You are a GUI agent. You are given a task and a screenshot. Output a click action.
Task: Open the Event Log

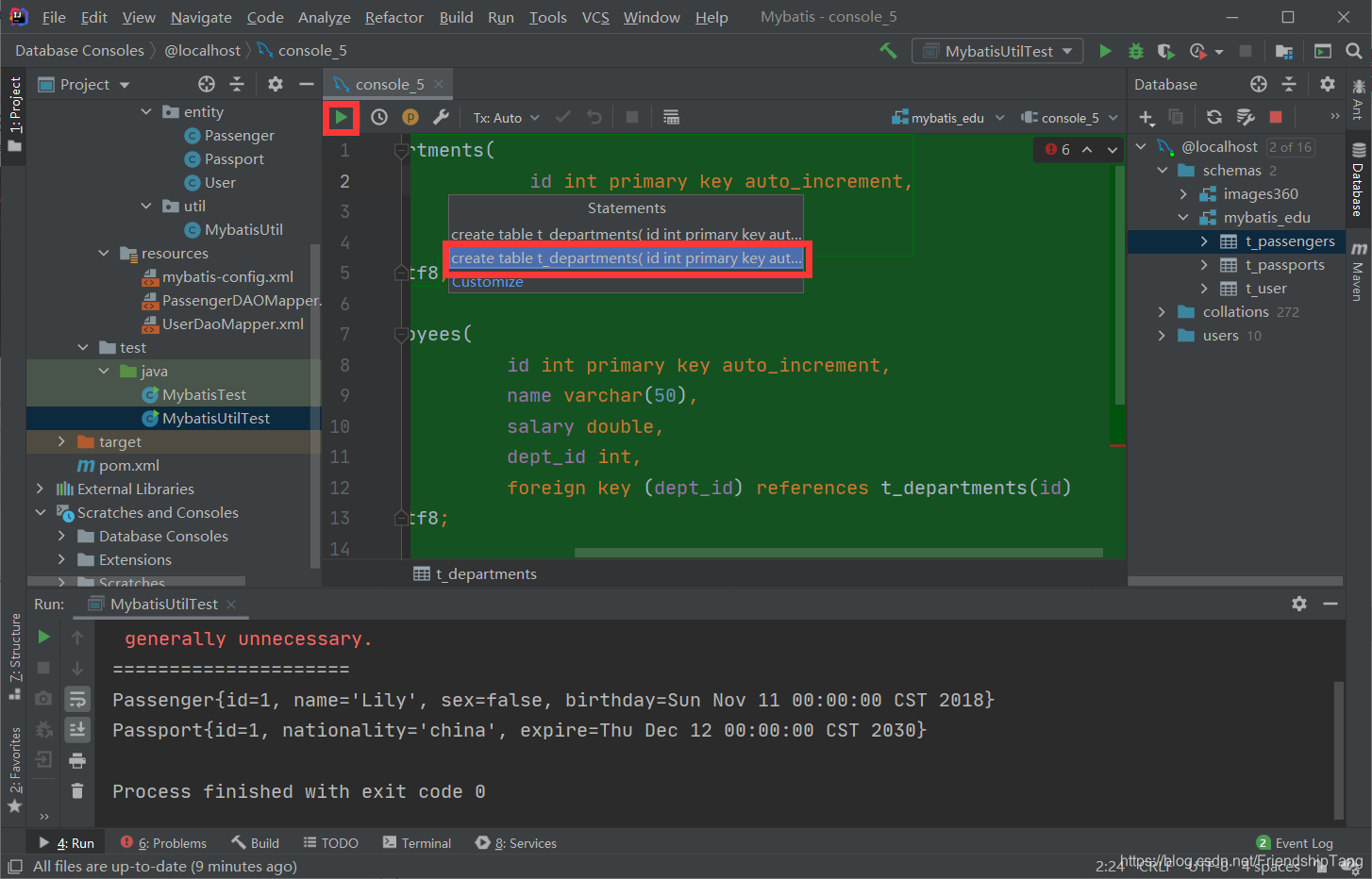[x=1295, y=843]
